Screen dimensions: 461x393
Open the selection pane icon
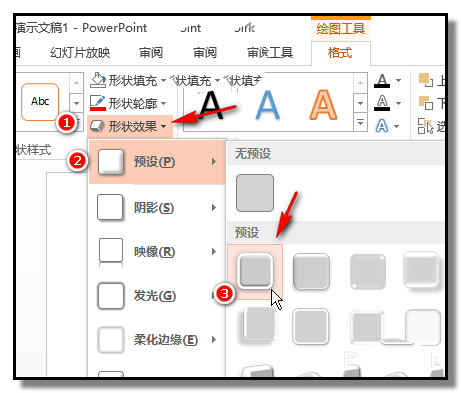(426, 126)
